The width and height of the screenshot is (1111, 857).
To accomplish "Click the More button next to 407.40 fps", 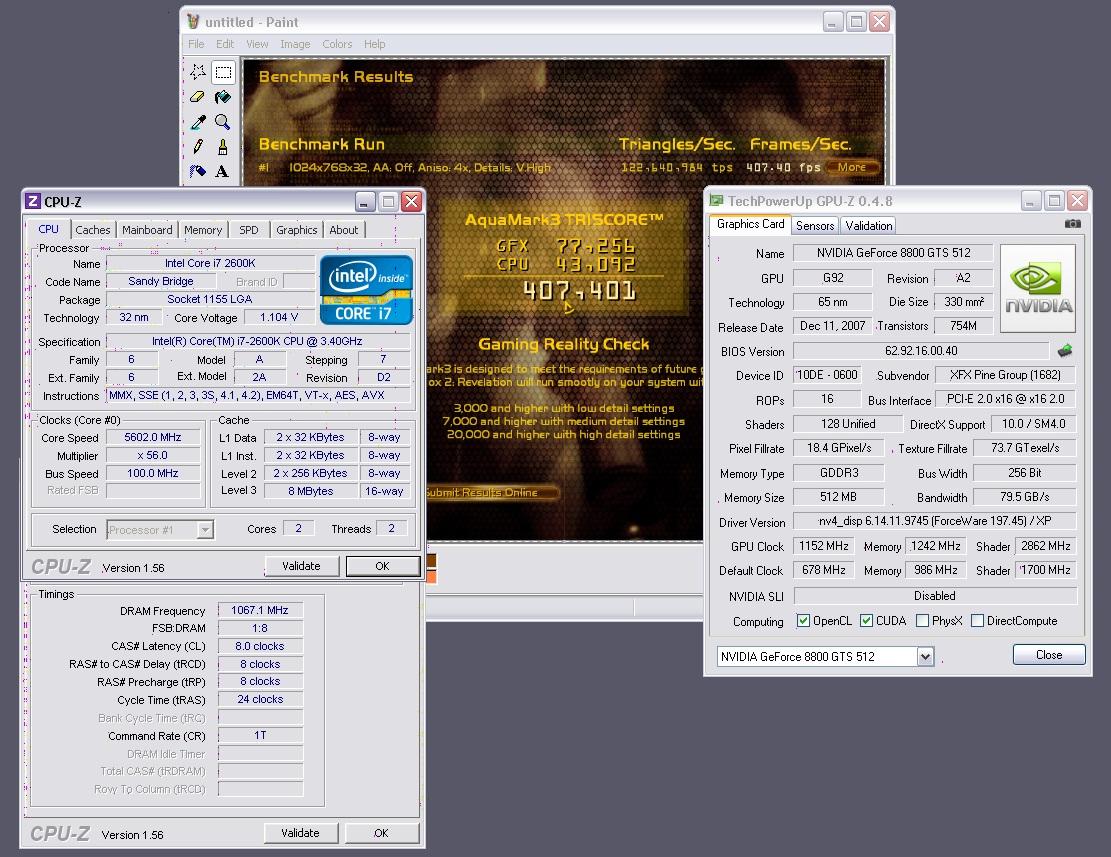I will (852, 167).
